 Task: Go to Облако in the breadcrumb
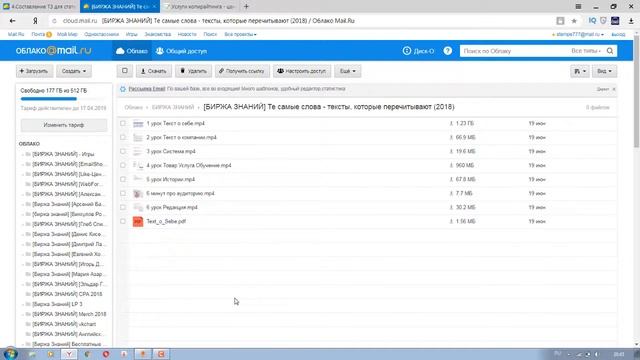click(133, 107)
